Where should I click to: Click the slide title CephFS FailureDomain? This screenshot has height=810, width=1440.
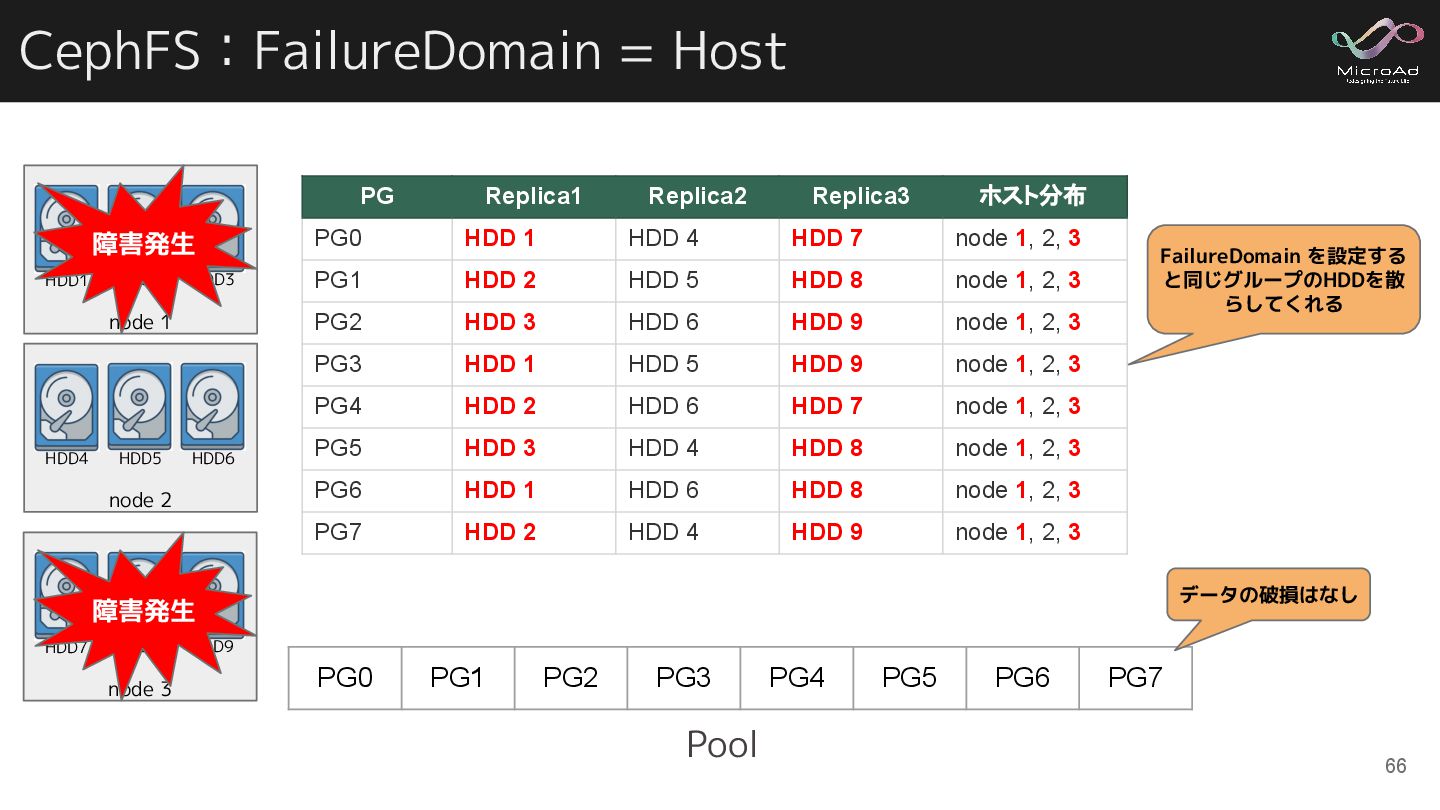[402, 51]
